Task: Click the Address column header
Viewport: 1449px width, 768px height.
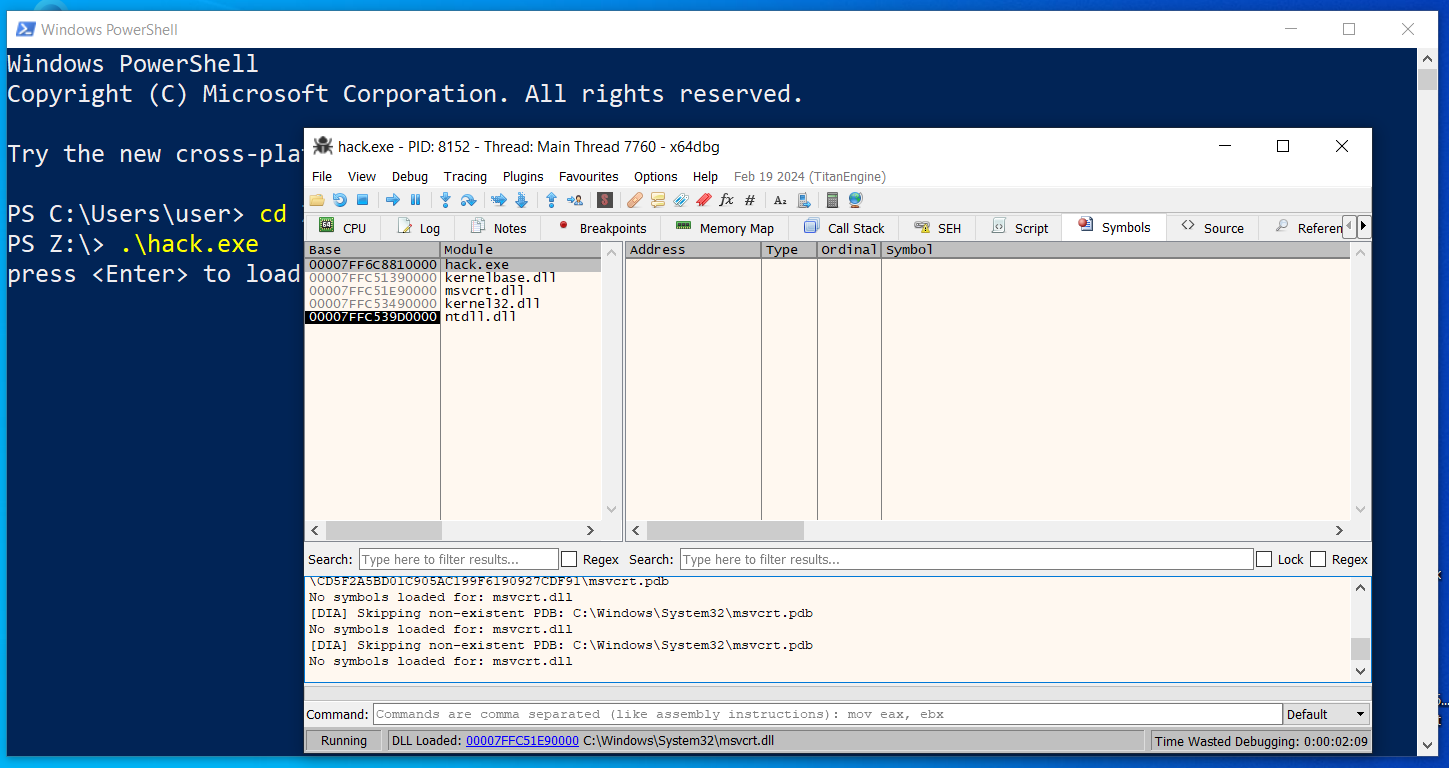Action: click(x=693, y=250)
